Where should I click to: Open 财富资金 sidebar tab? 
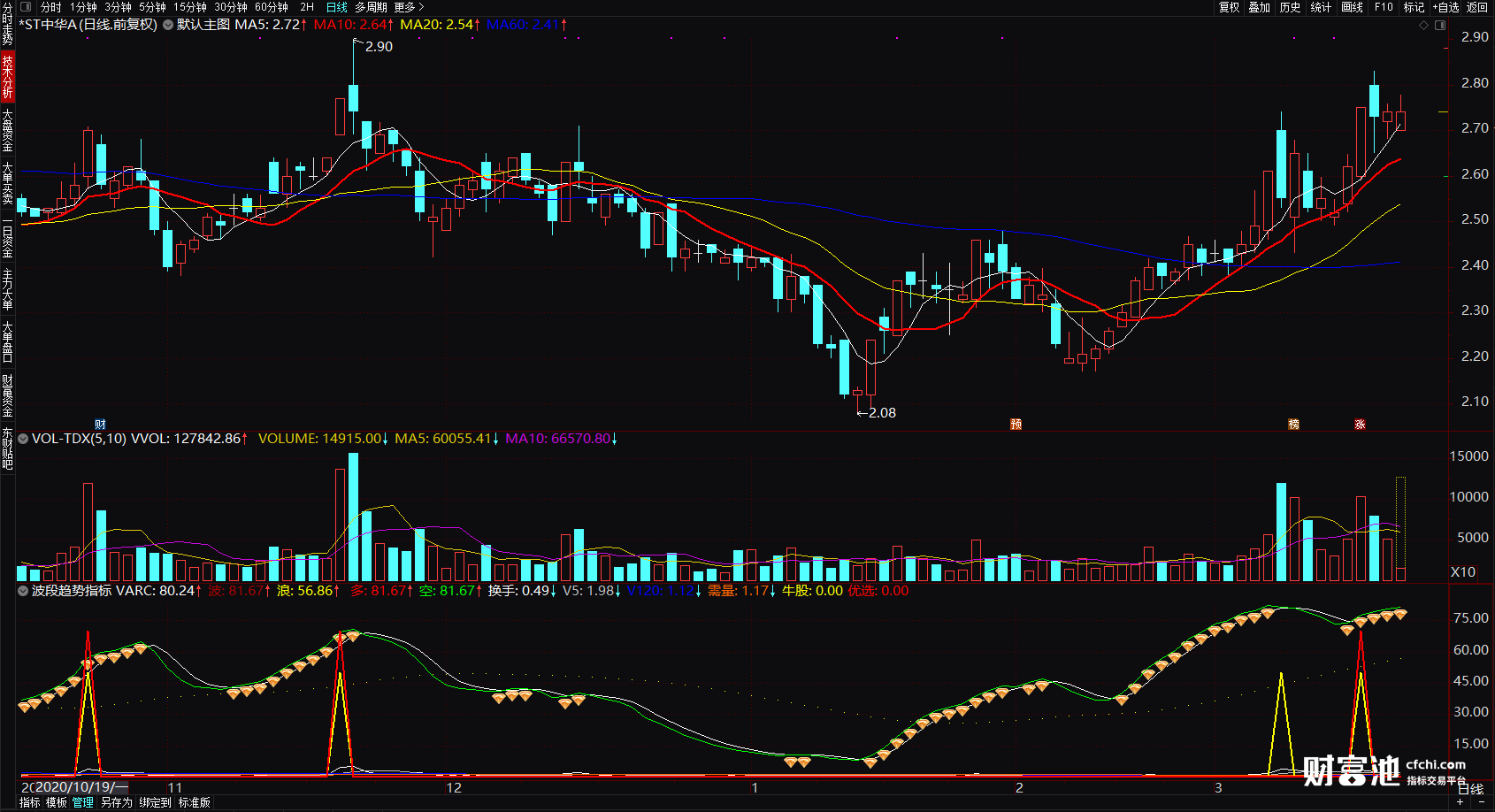point(7,395)
